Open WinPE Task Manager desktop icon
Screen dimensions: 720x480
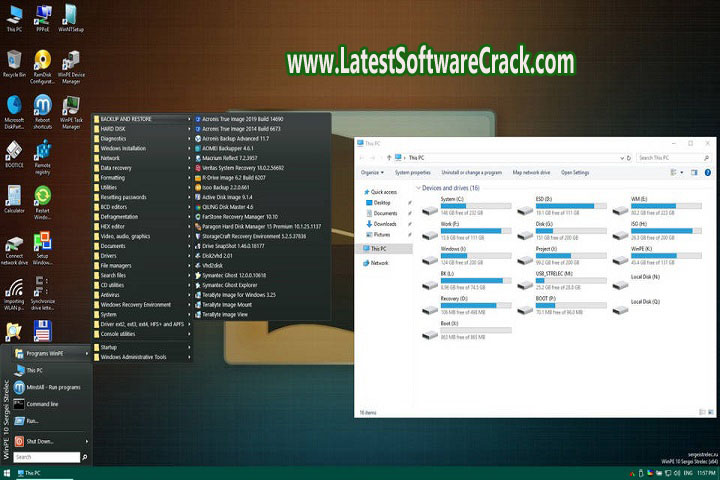click(71, 112)
